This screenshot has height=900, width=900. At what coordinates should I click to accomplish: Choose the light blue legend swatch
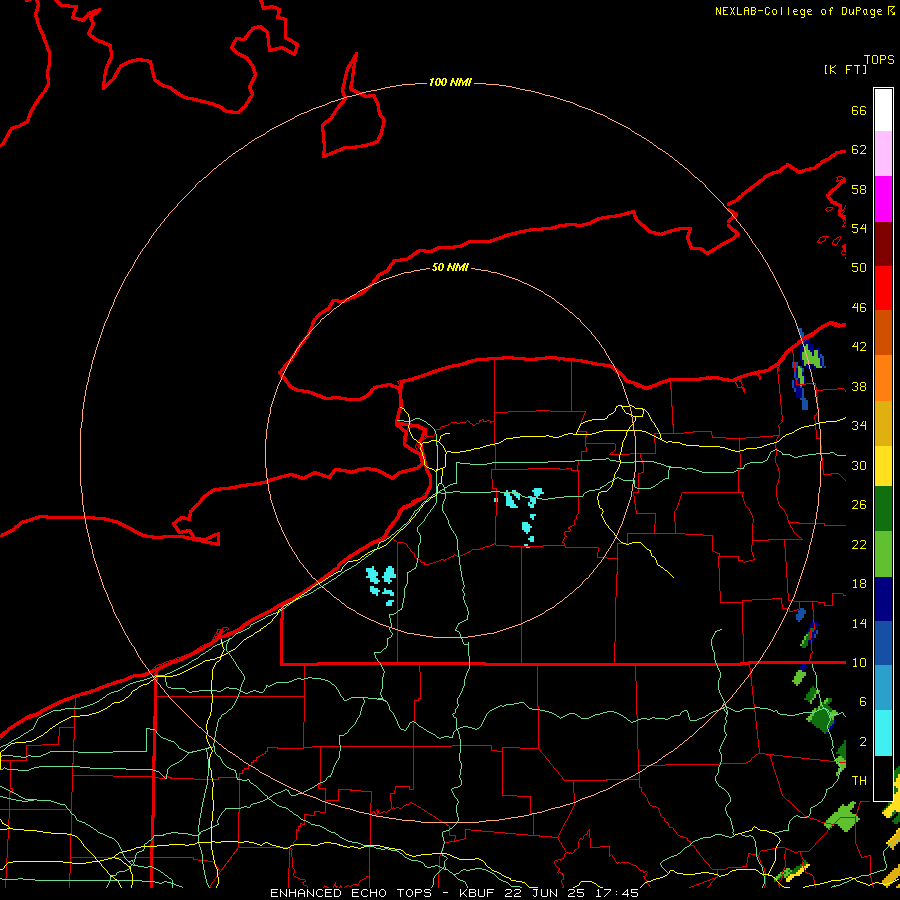883,688
